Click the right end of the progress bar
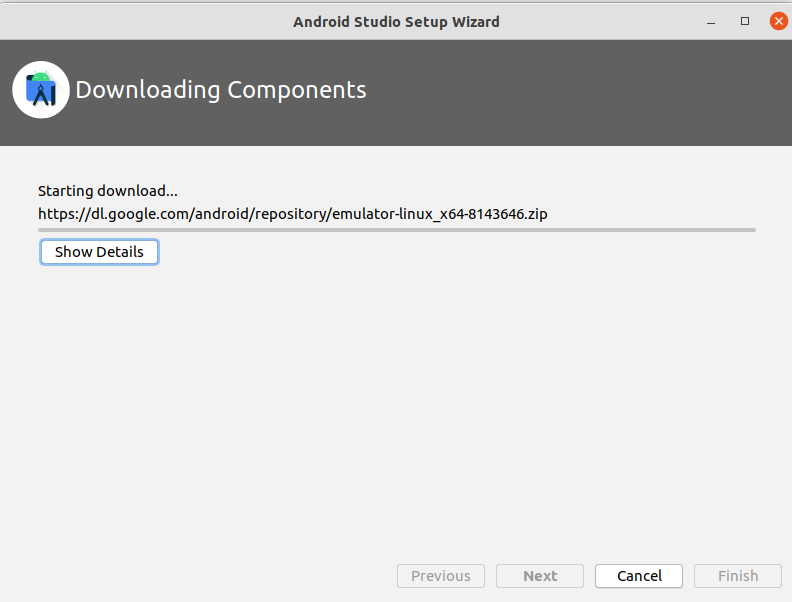 (x=748, y=230)
